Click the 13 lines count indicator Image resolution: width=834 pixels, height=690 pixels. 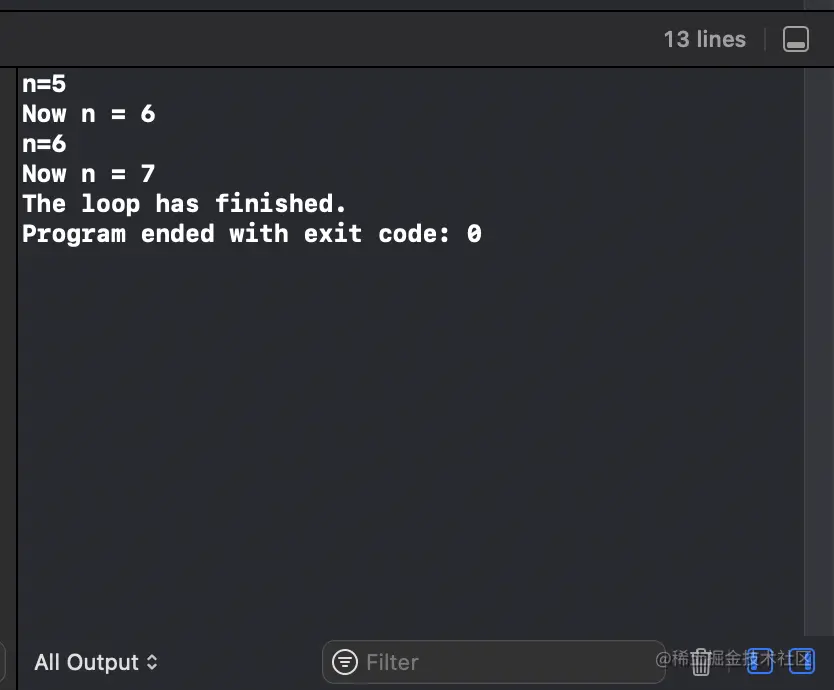tap(704, 39)
